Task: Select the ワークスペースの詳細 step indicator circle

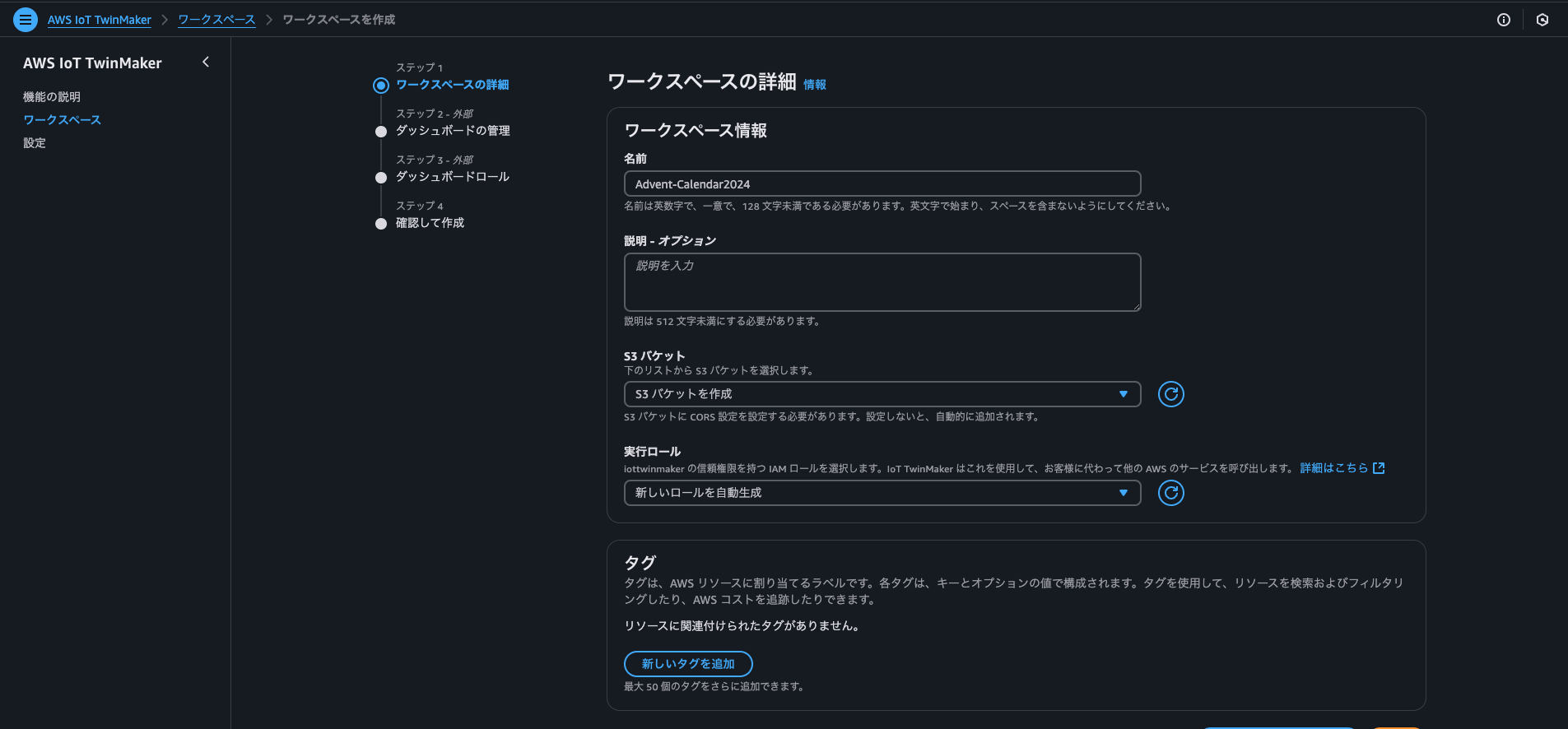Action: pyautogui.click(x=380, y=85)
